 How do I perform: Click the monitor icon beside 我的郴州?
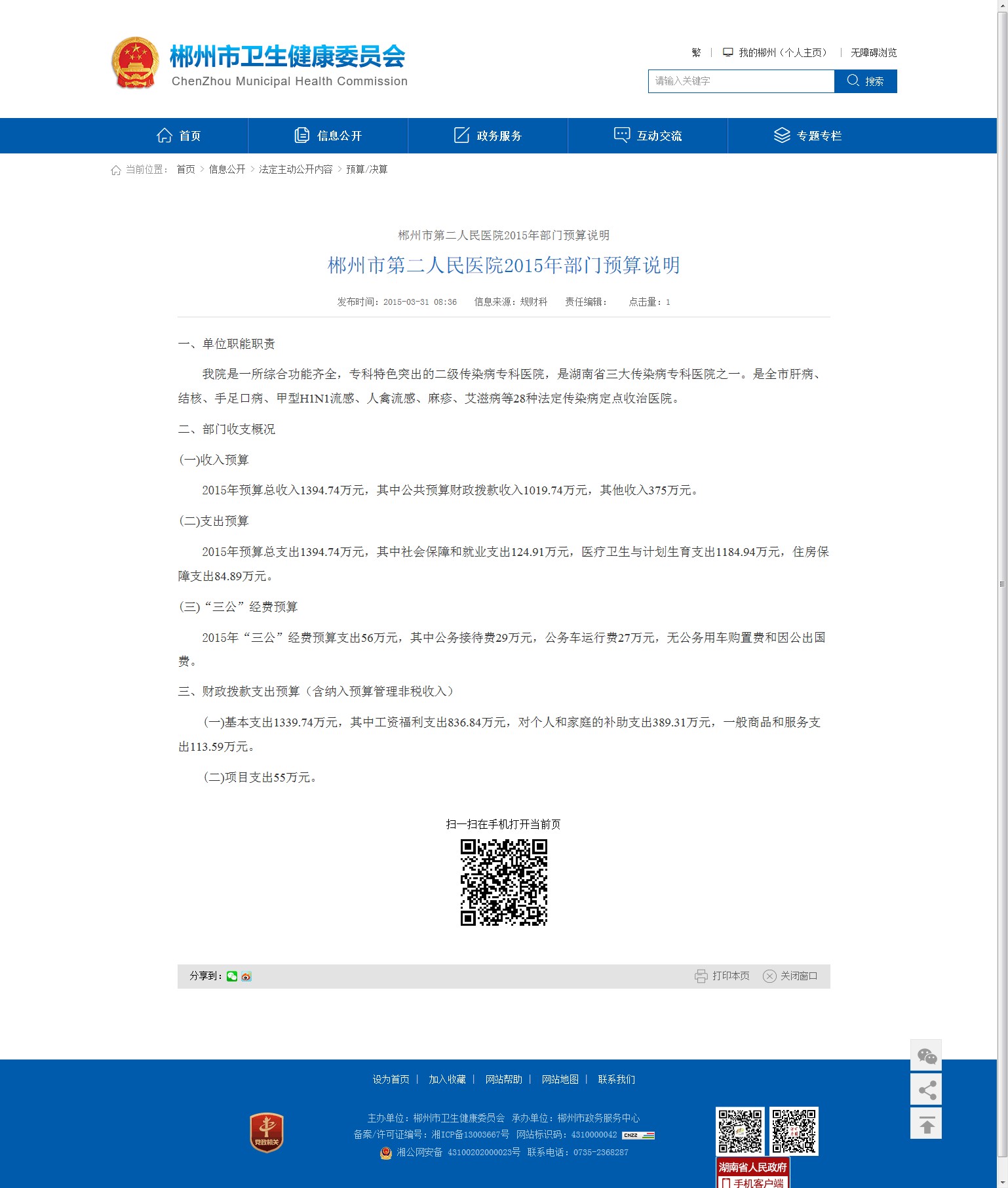pos(727,52)
